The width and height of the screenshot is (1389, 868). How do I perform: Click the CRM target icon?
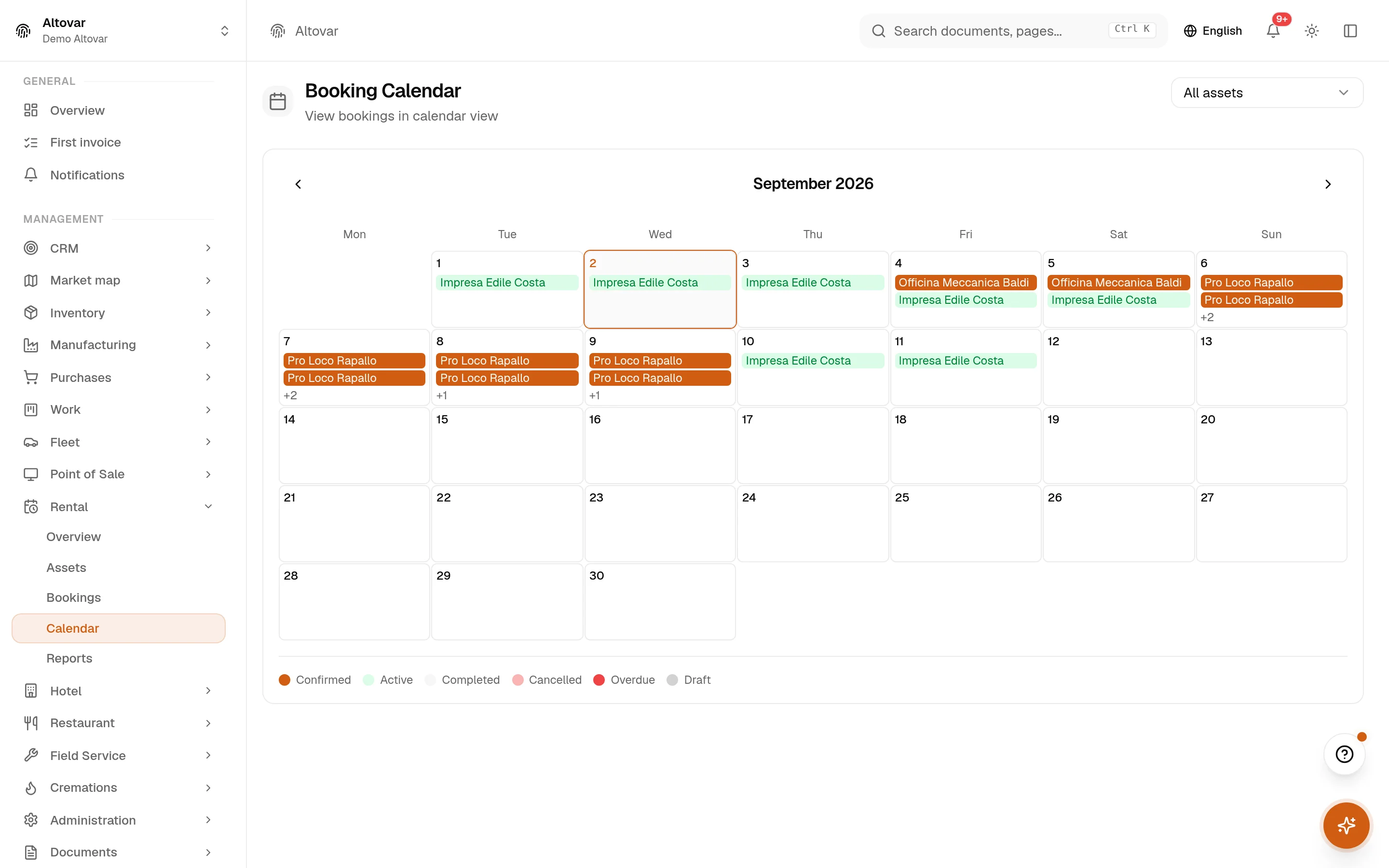point(31,248)
